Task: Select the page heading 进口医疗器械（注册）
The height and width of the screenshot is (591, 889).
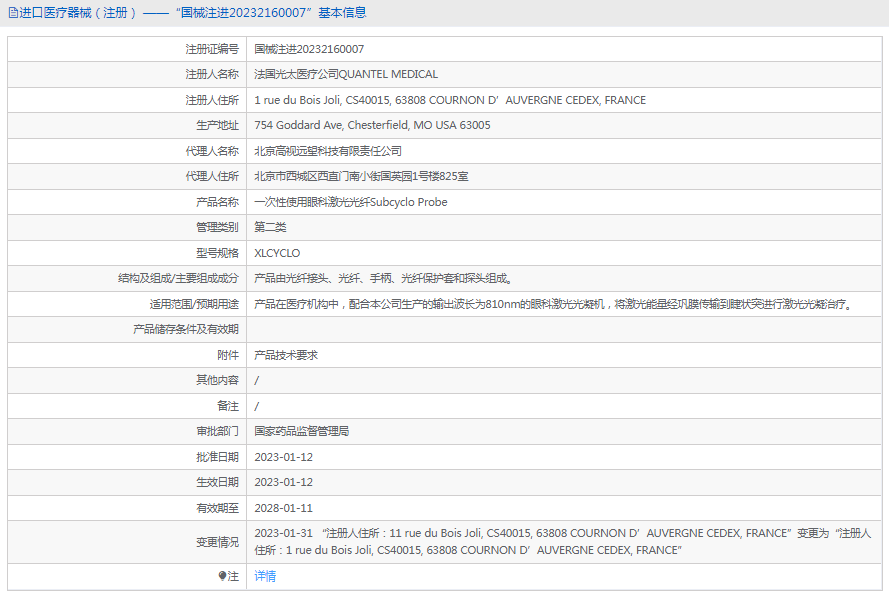Action: tap(78, 12)
